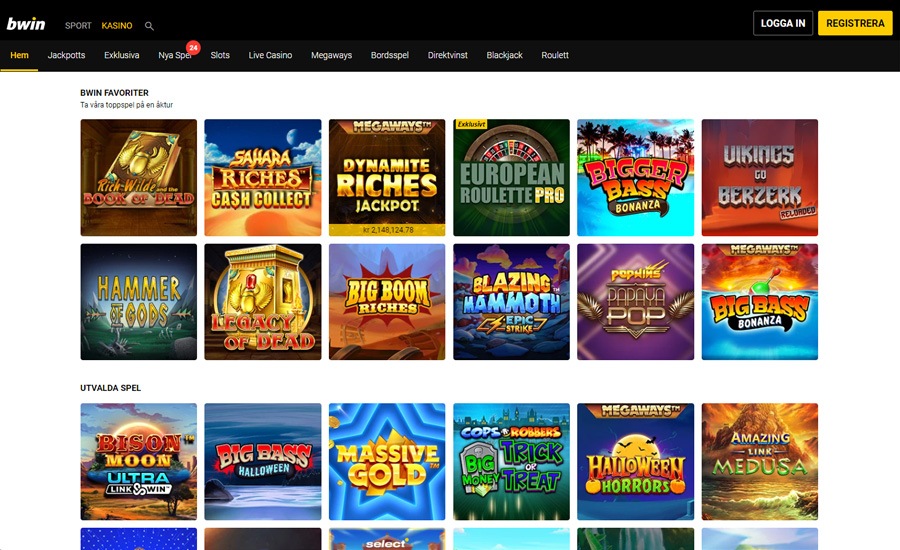The image size is (900, 550).
Task: Switch to the Slots tab
Action: (x=220, y=55)
